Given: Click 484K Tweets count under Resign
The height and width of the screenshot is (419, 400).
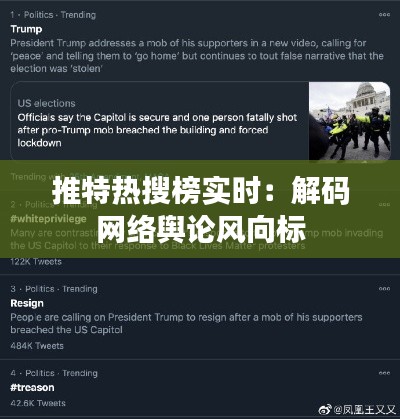Looking at the screenshot, I should (x=37, y=346).
